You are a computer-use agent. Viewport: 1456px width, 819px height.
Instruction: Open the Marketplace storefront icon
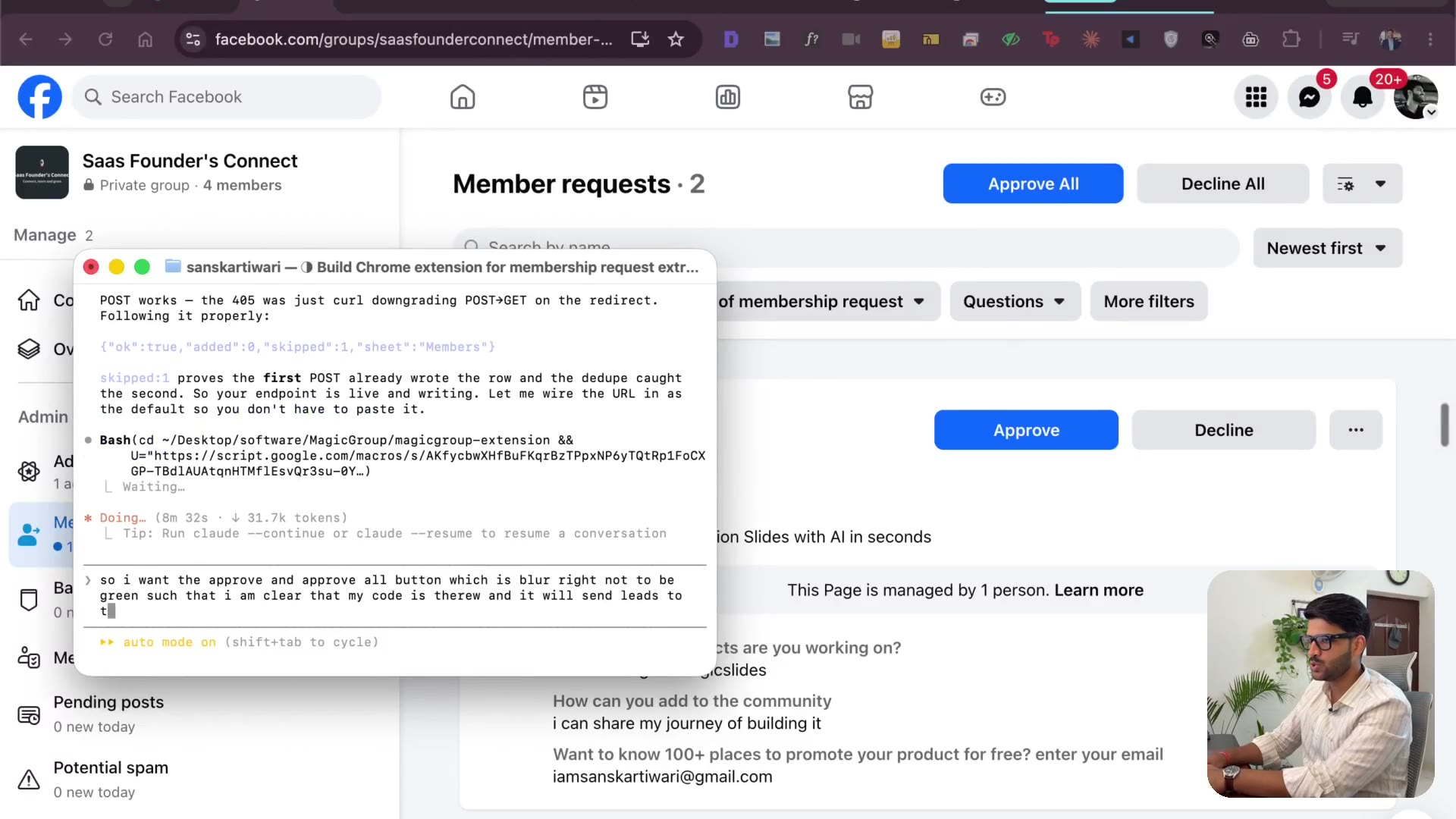click(x=860, y=97)
